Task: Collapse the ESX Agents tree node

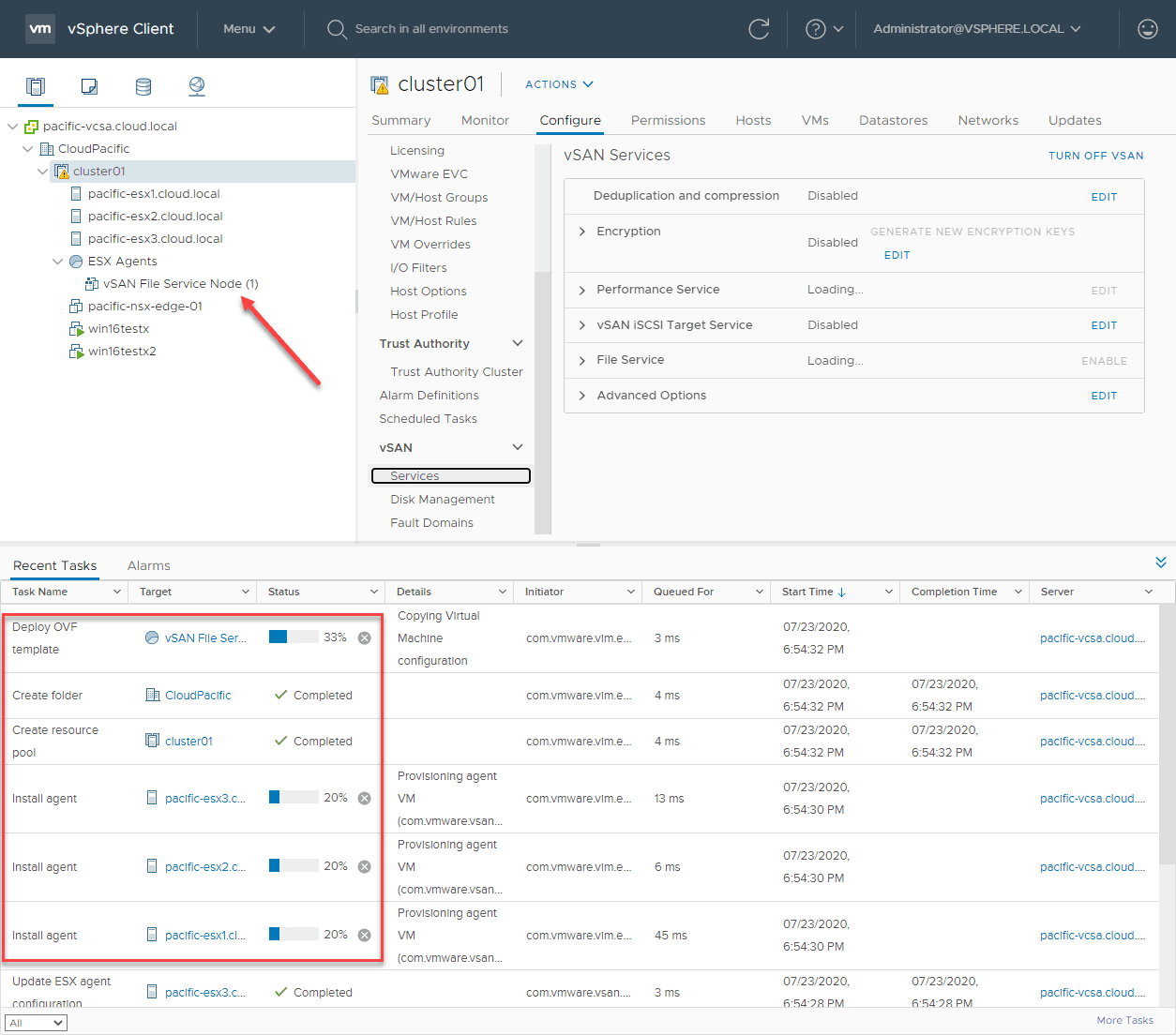Action: [58, 262]
